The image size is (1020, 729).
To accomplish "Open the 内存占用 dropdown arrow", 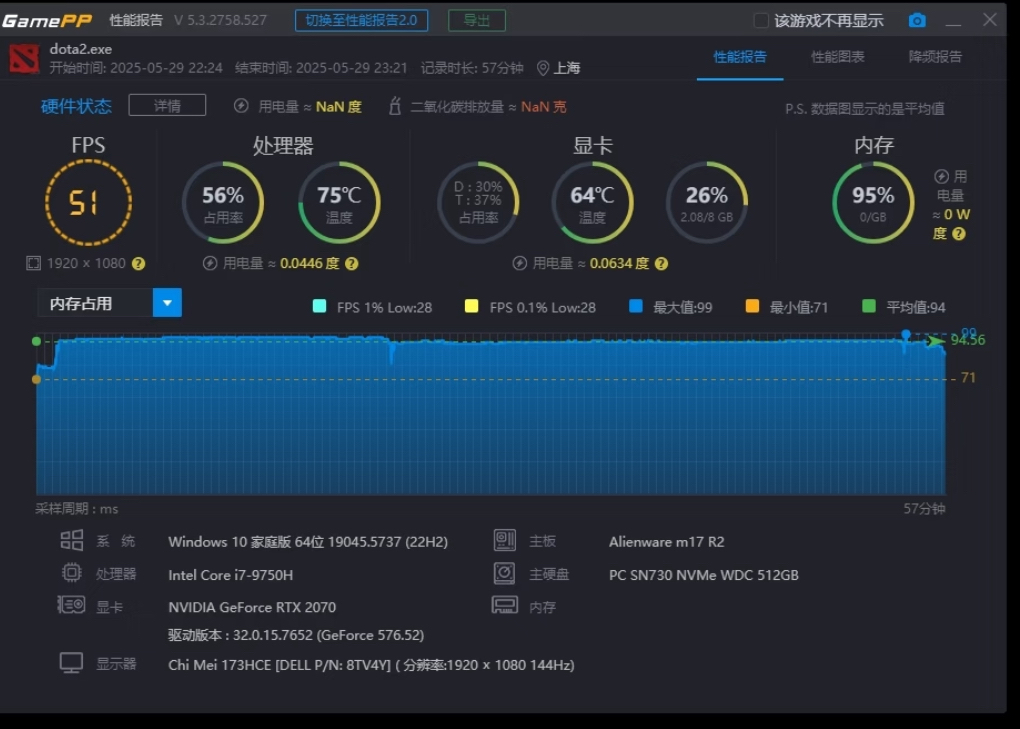I will click(x=167, y=303).
